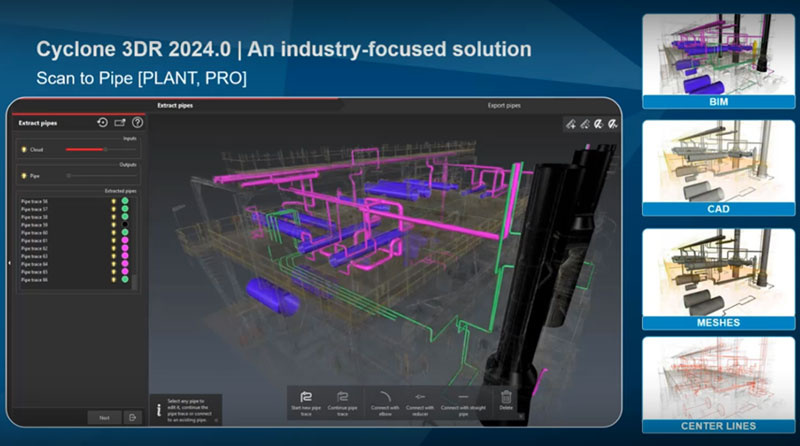This screenshot has height=446, width=800.
Task: Toggle visibility bulb for Pipe trace 61
Action: (x=114, y=240)
